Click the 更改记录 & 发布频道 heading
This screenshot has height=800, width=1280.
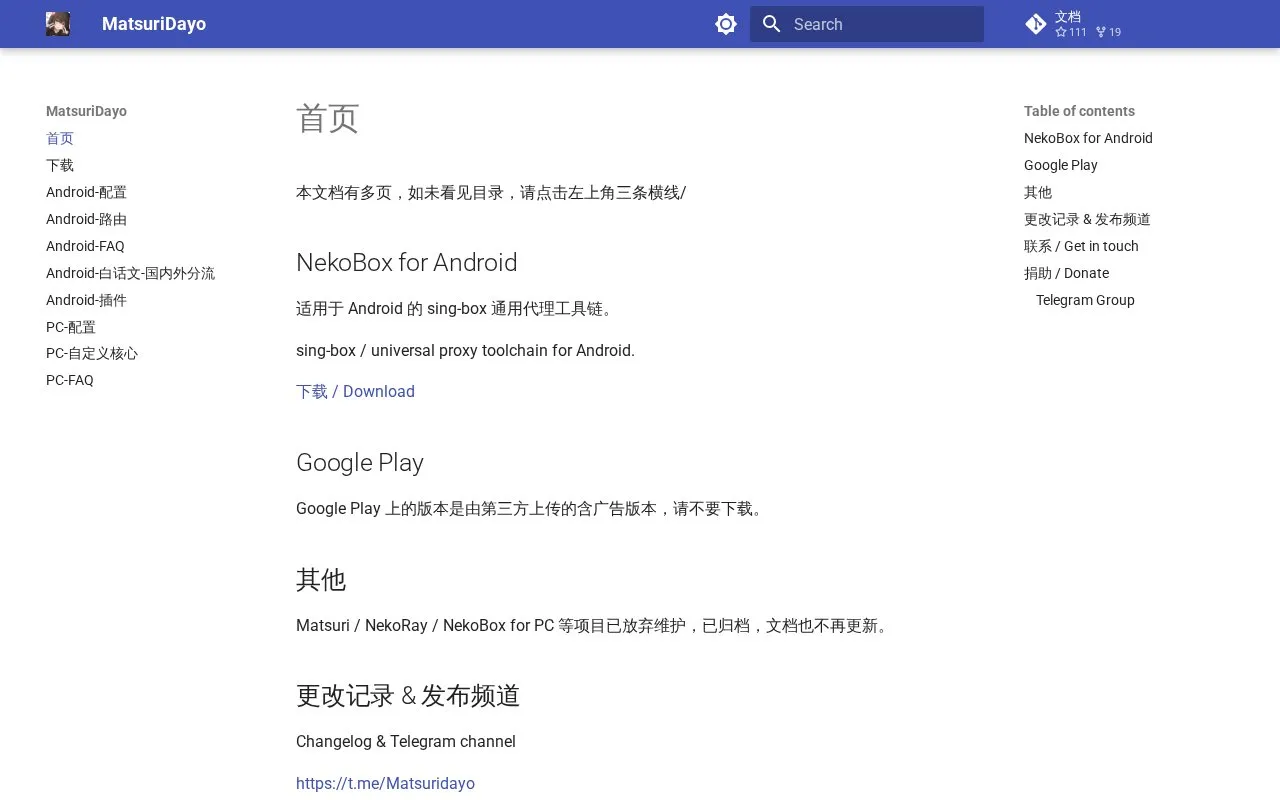coord(408,695)
